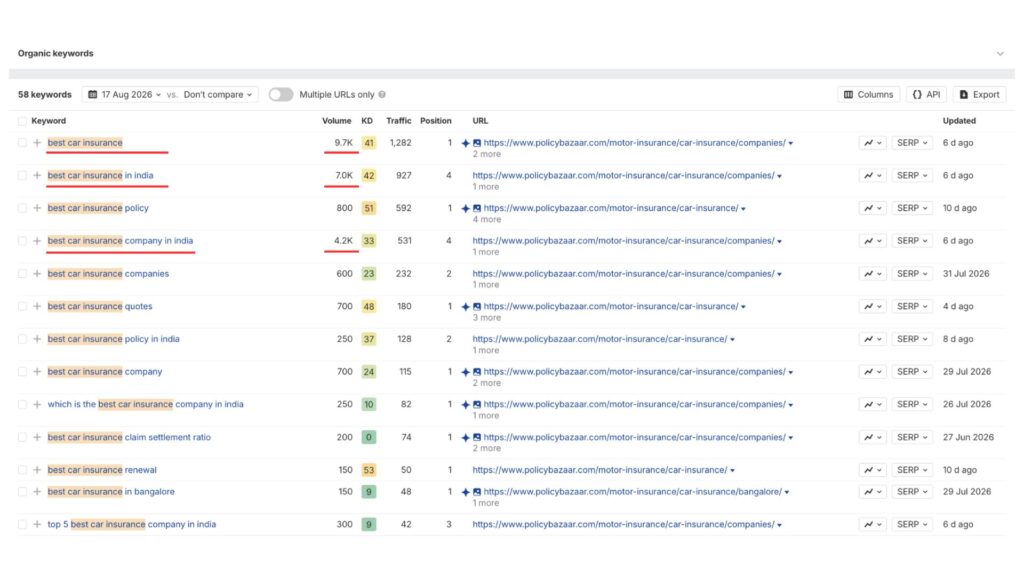Image resolution: width=1024 pixels, height=576 pixels.
Task: Click the 'Organic keywords' section title
Action: tap(56, 54)
